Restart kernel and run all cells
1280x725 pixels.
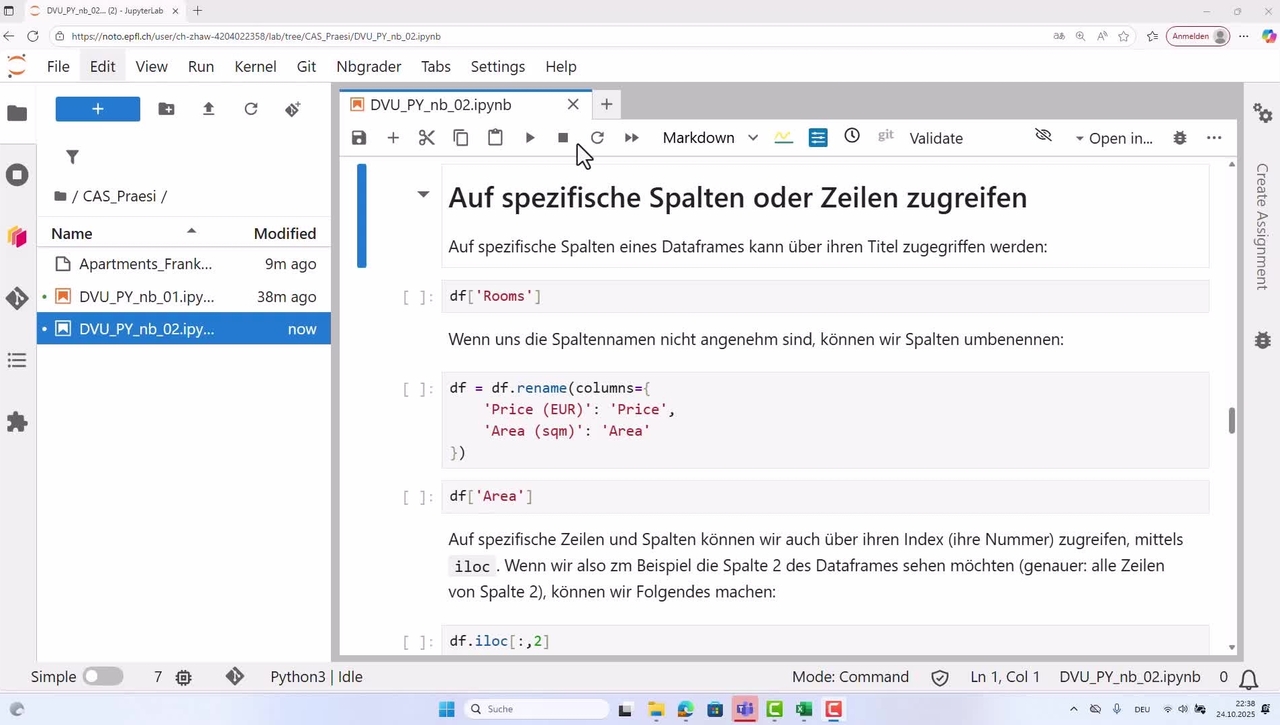click(631, 138)
